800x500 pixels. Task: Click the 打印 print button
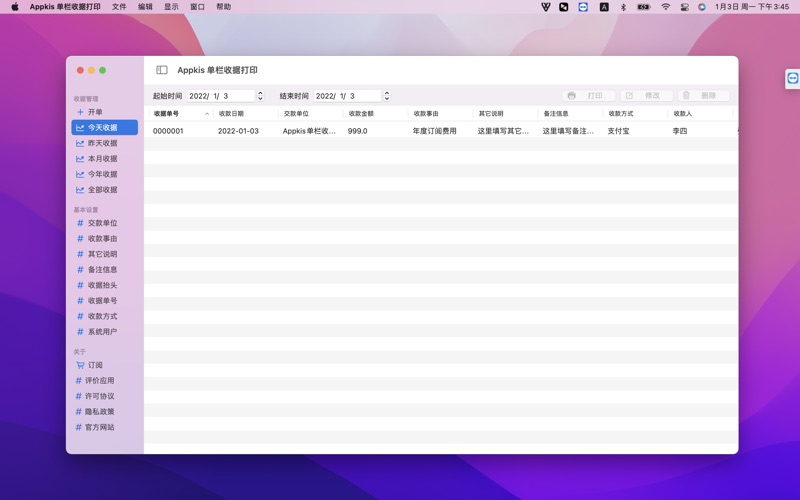pos(588,95)
